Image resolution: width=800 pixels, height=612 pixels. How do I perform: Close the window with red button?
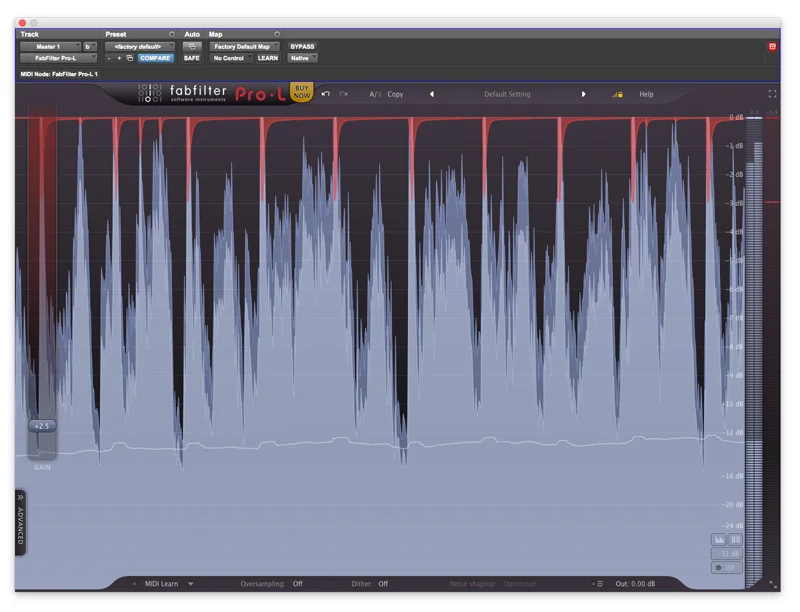pos(22,23)
